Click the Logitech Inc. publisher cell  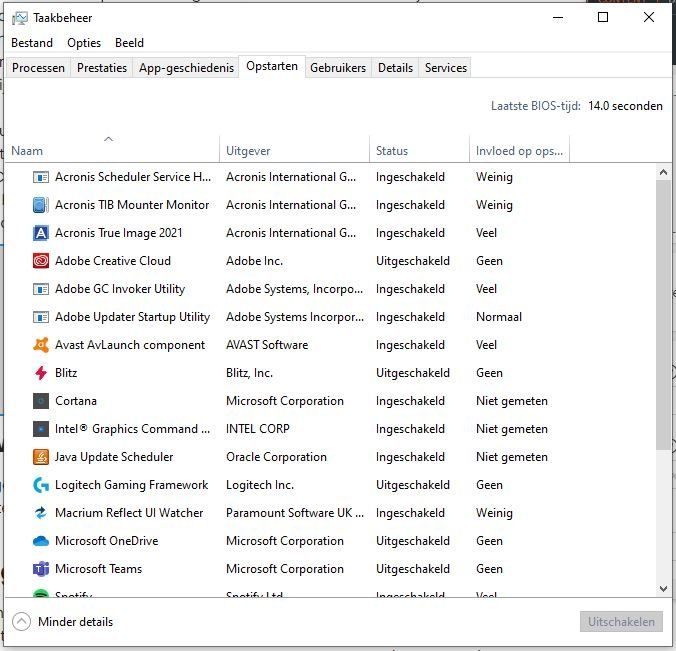(x=260, y=485)
